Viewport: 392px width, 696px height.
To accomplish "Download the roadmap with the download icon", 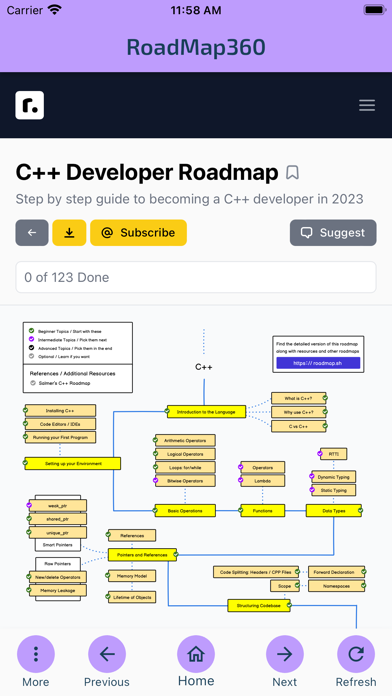I will click(69, 233).
